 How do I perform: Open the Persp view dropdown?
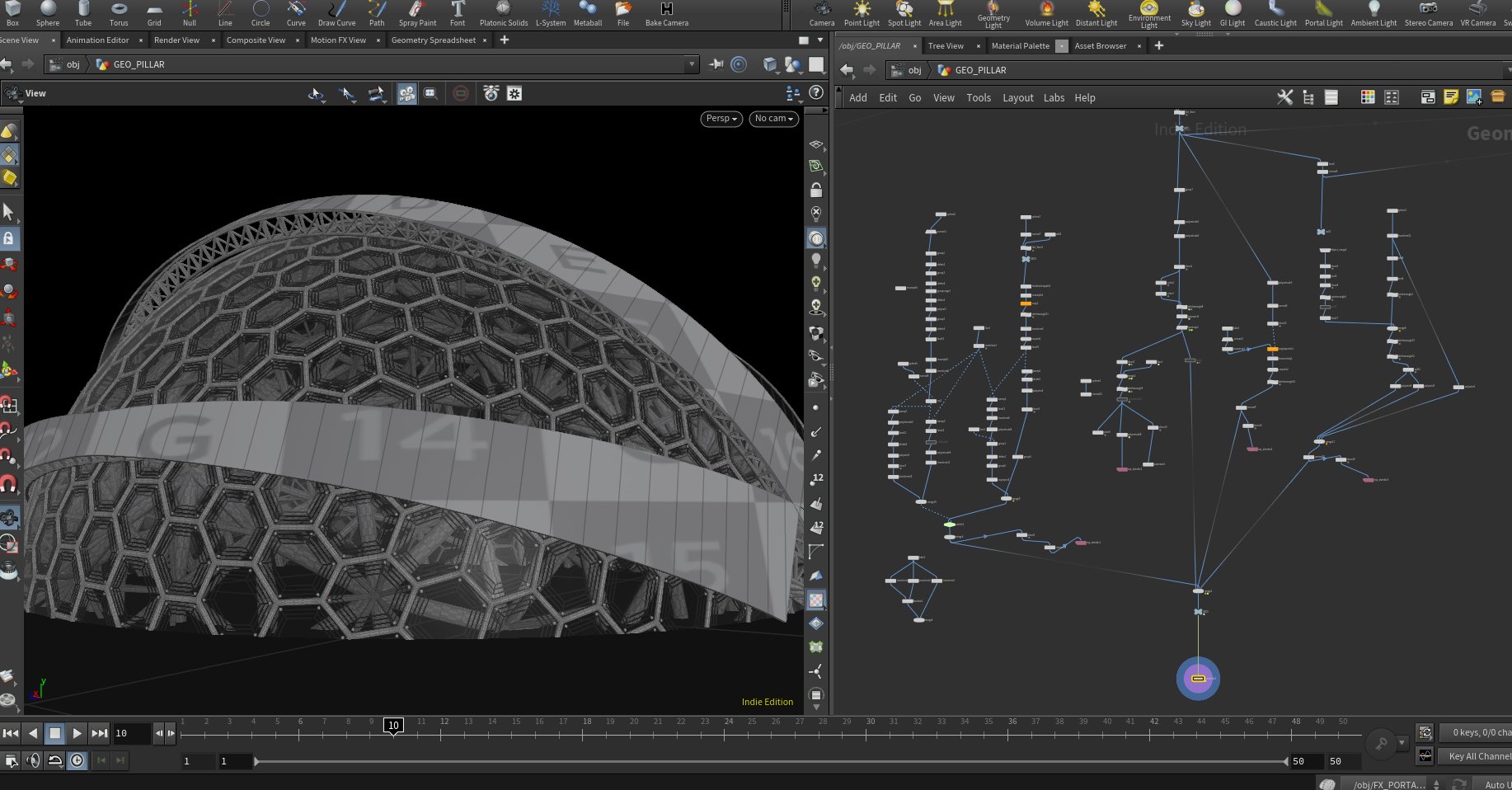coord(721,119)
